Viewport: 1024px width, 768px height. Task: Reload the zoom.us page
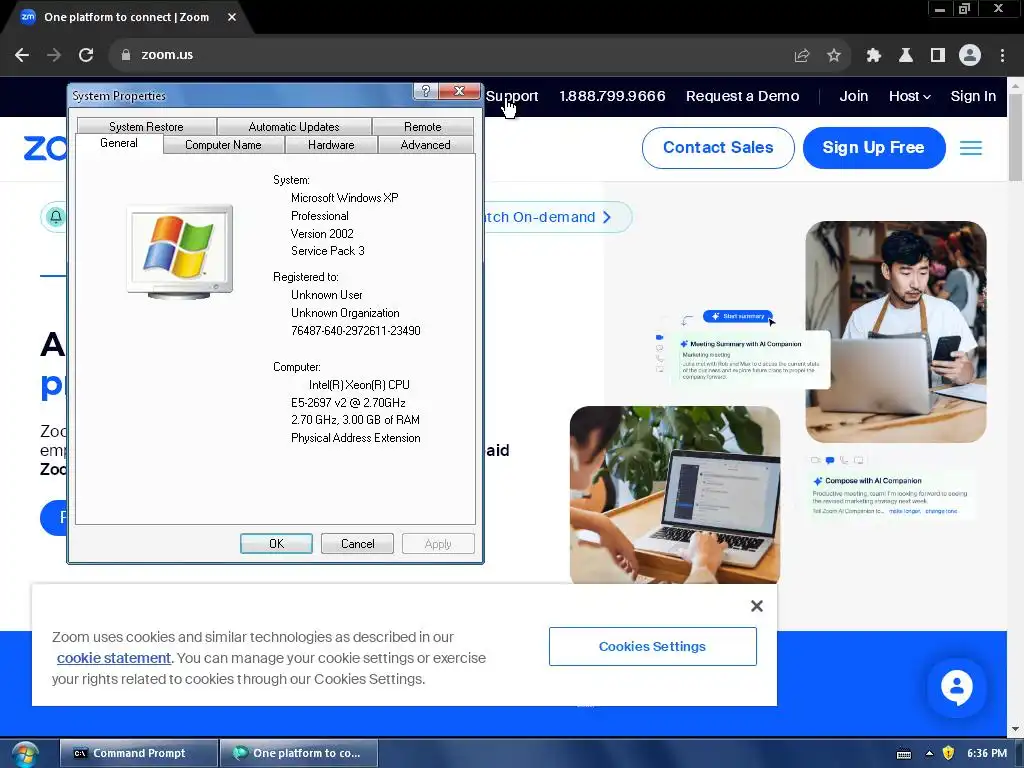pyautogui.click(x=86, y=55)
